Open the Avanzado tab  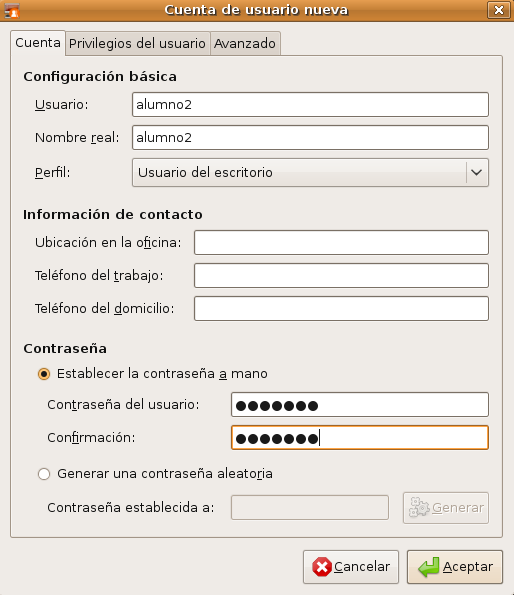(x=245, y=43)
